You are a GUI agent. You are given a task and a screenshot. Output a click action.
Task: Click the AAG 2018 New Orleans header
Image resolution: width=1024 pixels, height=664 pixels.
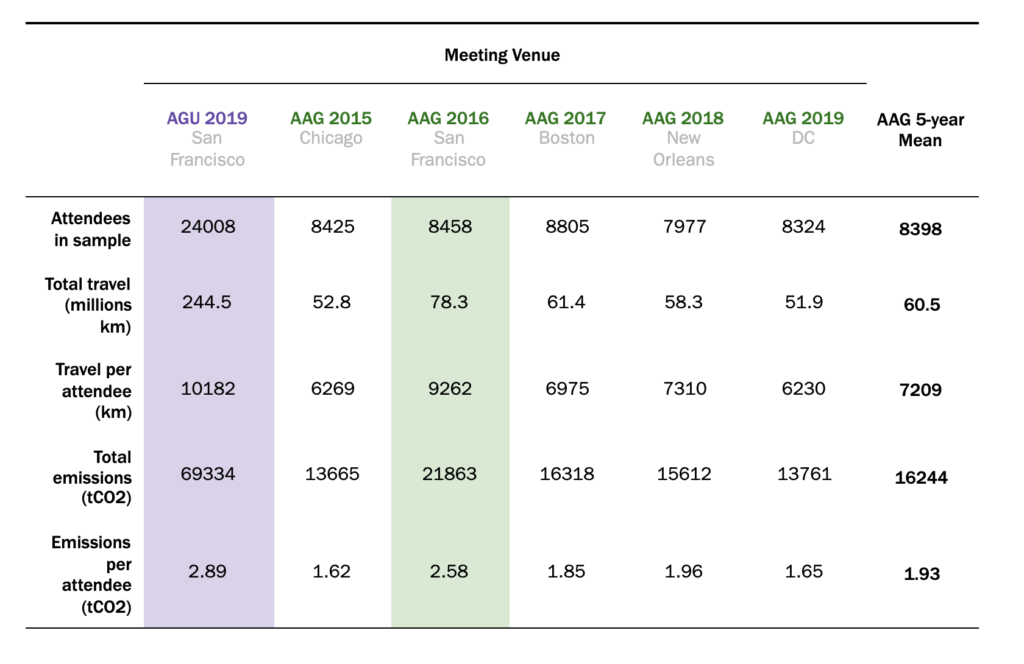684,138
